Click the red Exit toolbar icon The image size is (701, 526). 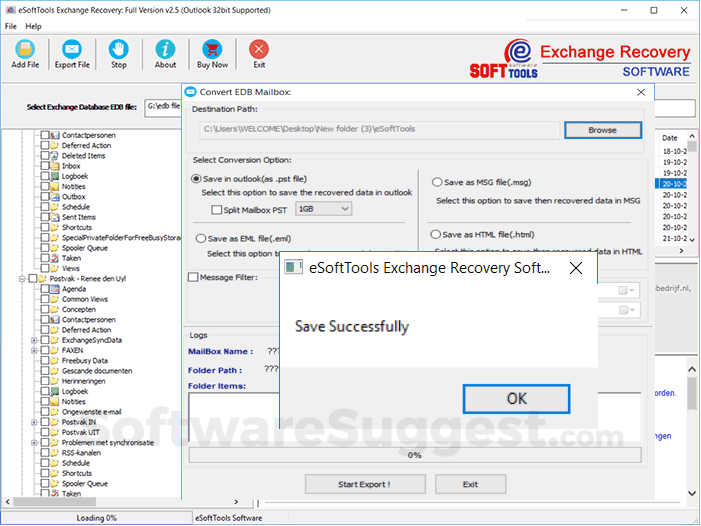tap(259, 49)
